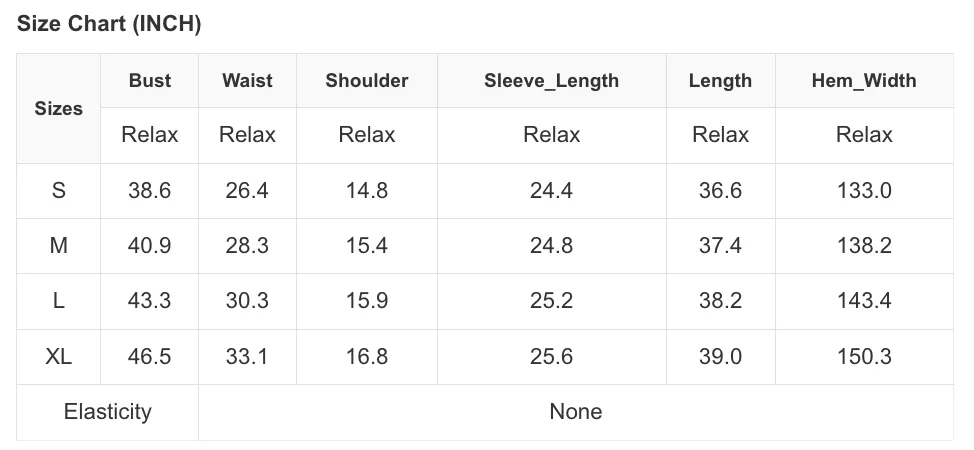974x450 pixels.
Task: Click the Sleeve_Length column header
Action: (x=552, y=81)
